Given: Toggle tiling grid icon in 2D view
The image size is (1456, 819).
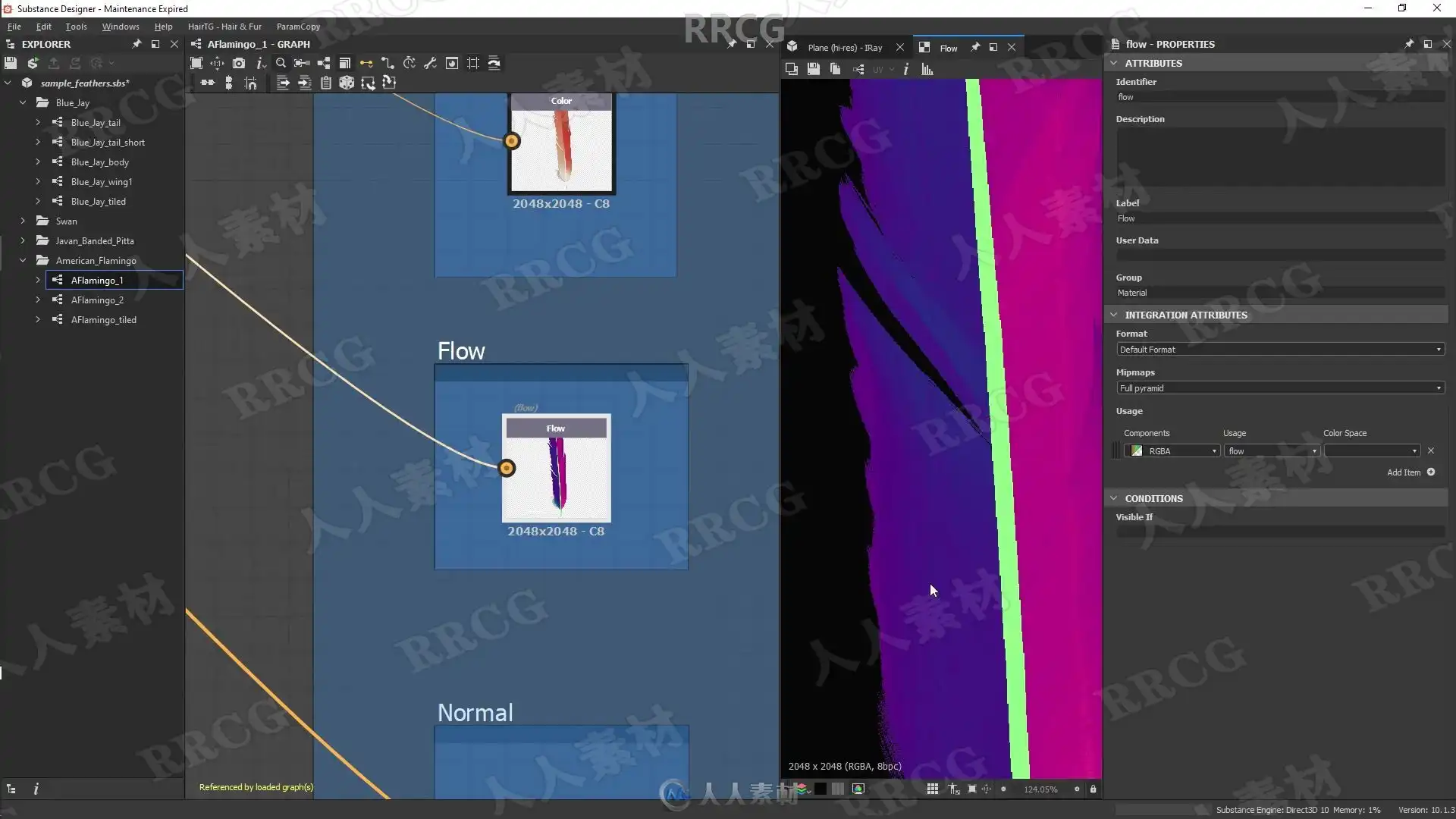Looking at the screenshot, I should click(932, 789).
